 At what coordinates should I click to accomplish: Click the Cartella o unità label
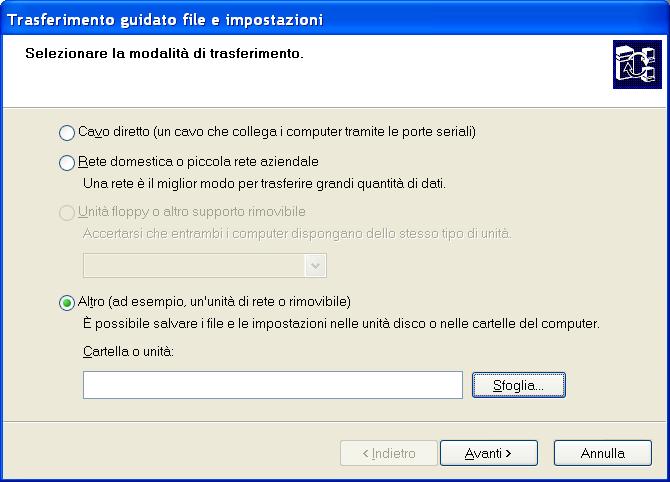[129, 353]
